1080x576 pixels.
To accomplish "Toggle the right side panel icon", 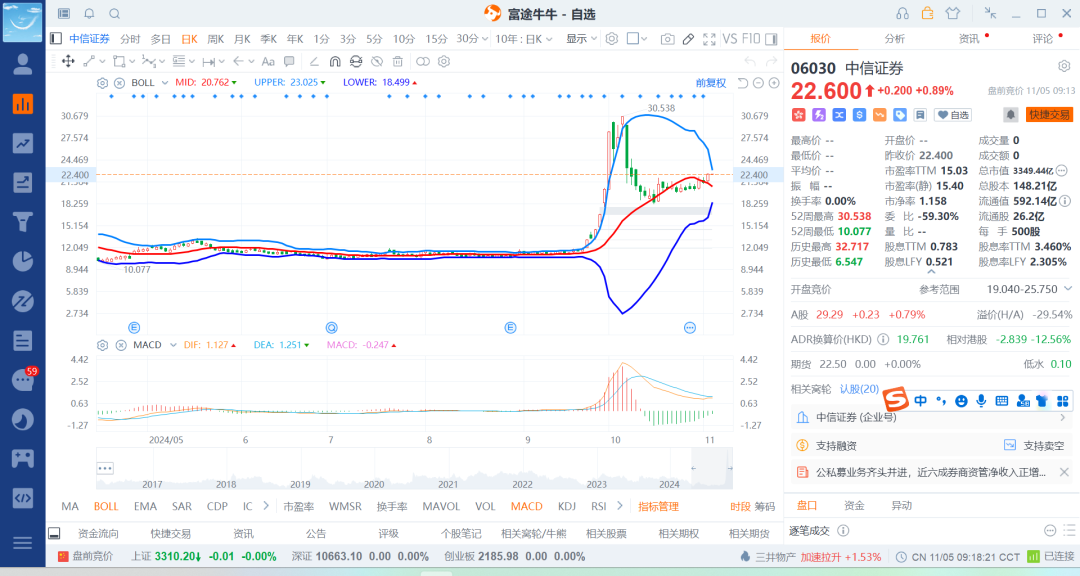I will click(x=771, y=39).
